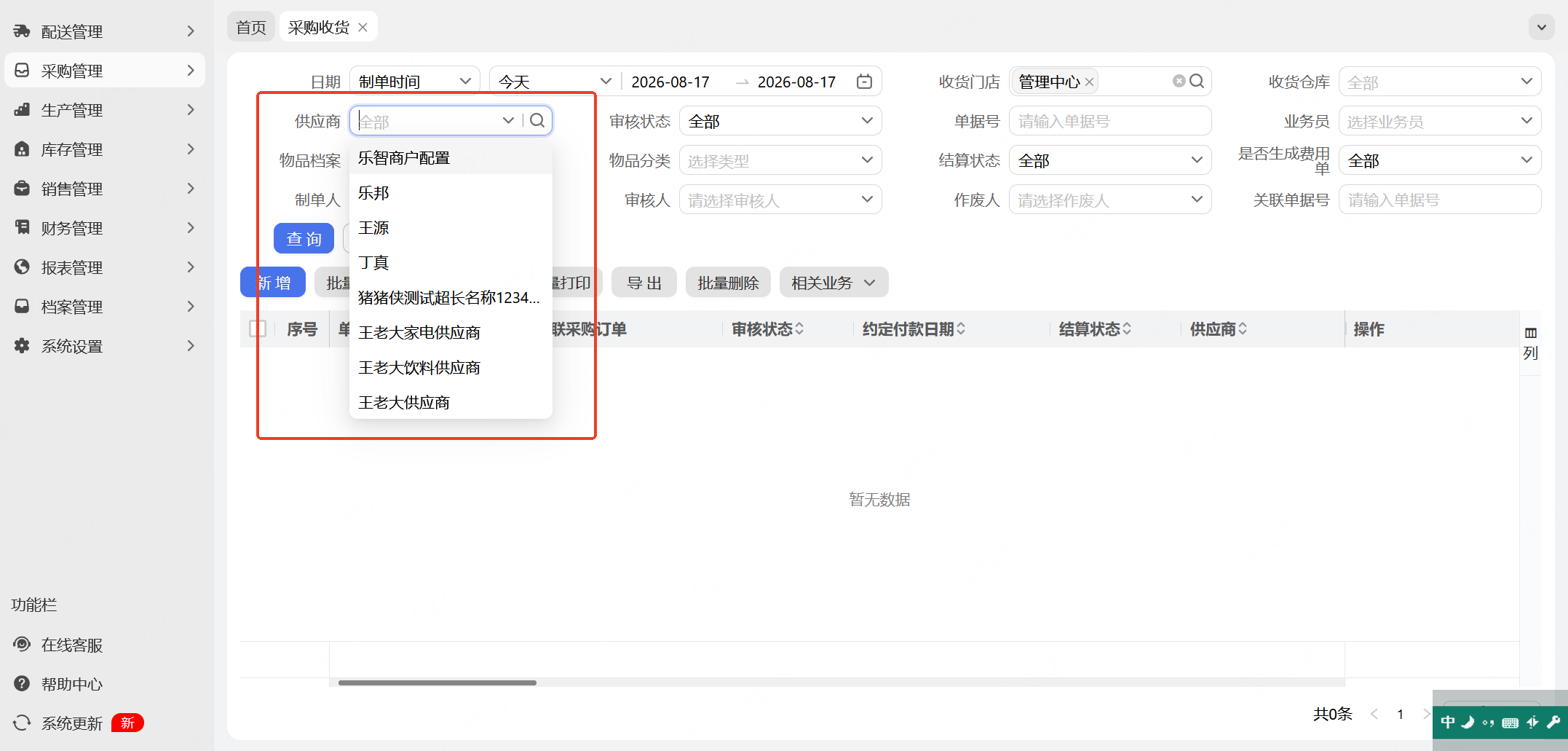Click the 配送管理 truck icon
Viewport: 1568px width, 751px height.
(x=22, y=31)
